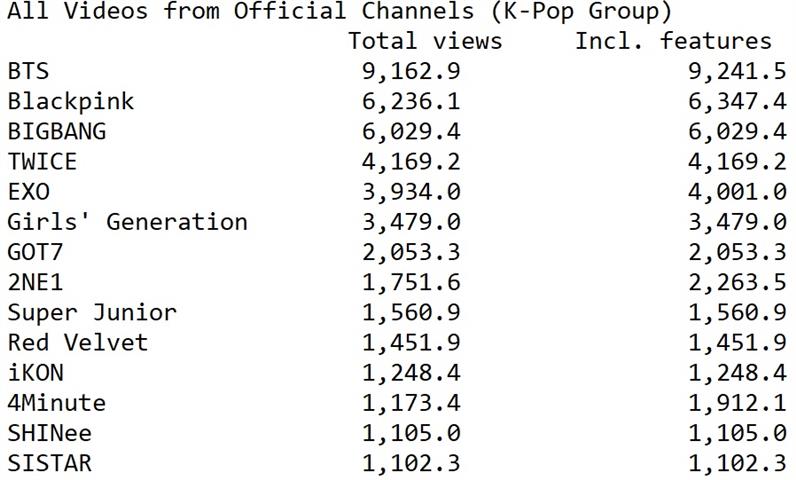Select the SHINee group name
The width and height of the screenshot is (796, 480).
[x=49, y=433]
